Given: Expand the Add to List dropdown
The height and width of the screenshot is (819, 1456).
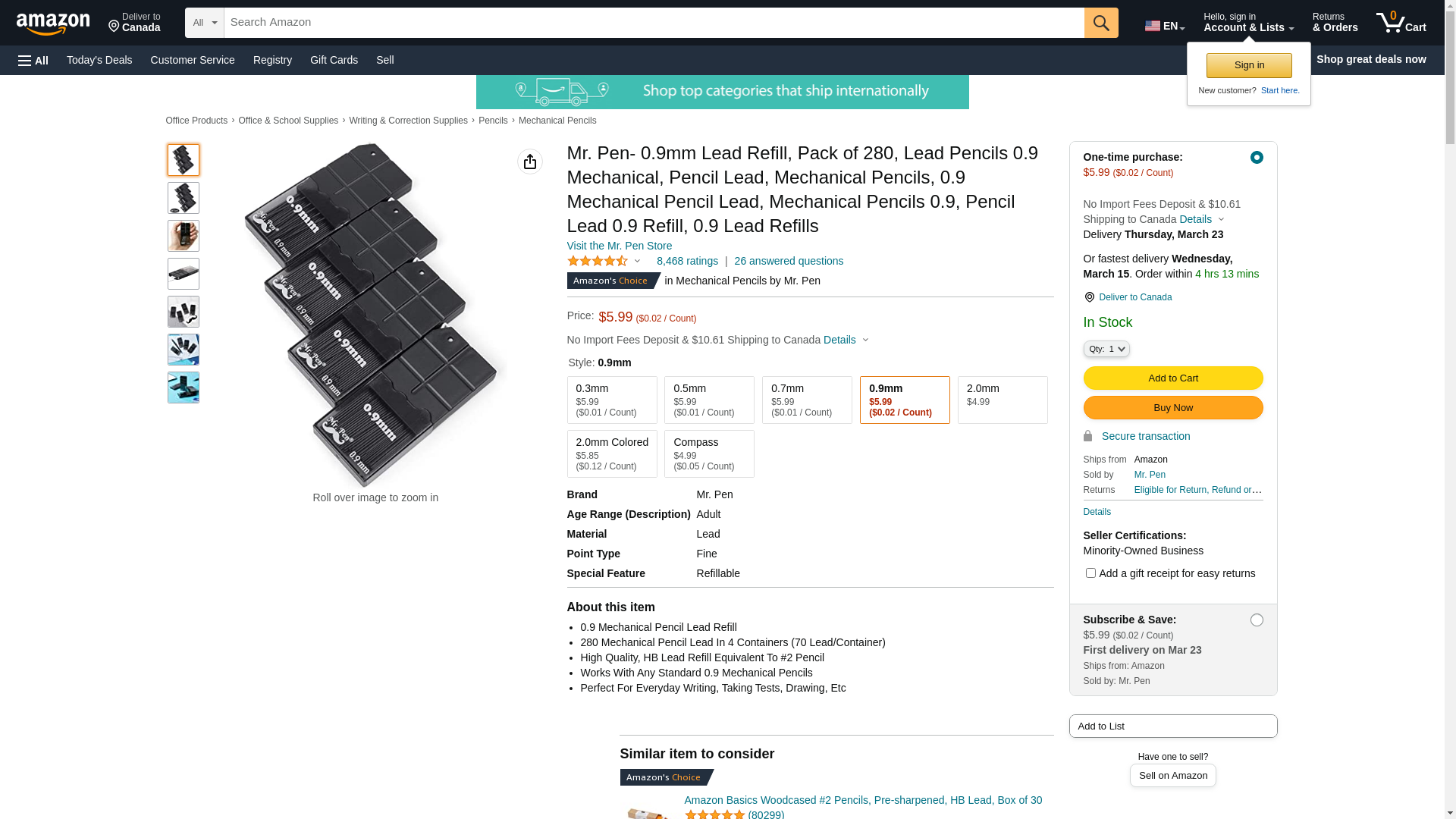Looking at the screenshot, I should click(x=1173, y=726).
